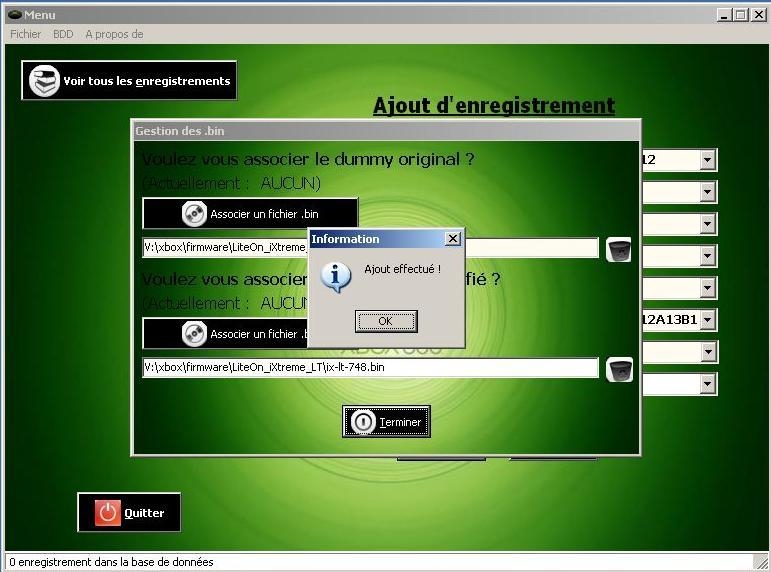Click Voir tous les enregistrements button

(129, 81)
